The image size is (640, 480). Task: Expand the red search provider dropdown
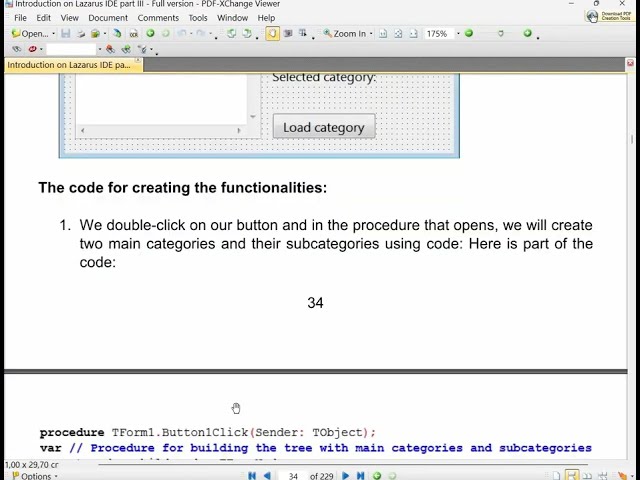(x=41, y=49)
